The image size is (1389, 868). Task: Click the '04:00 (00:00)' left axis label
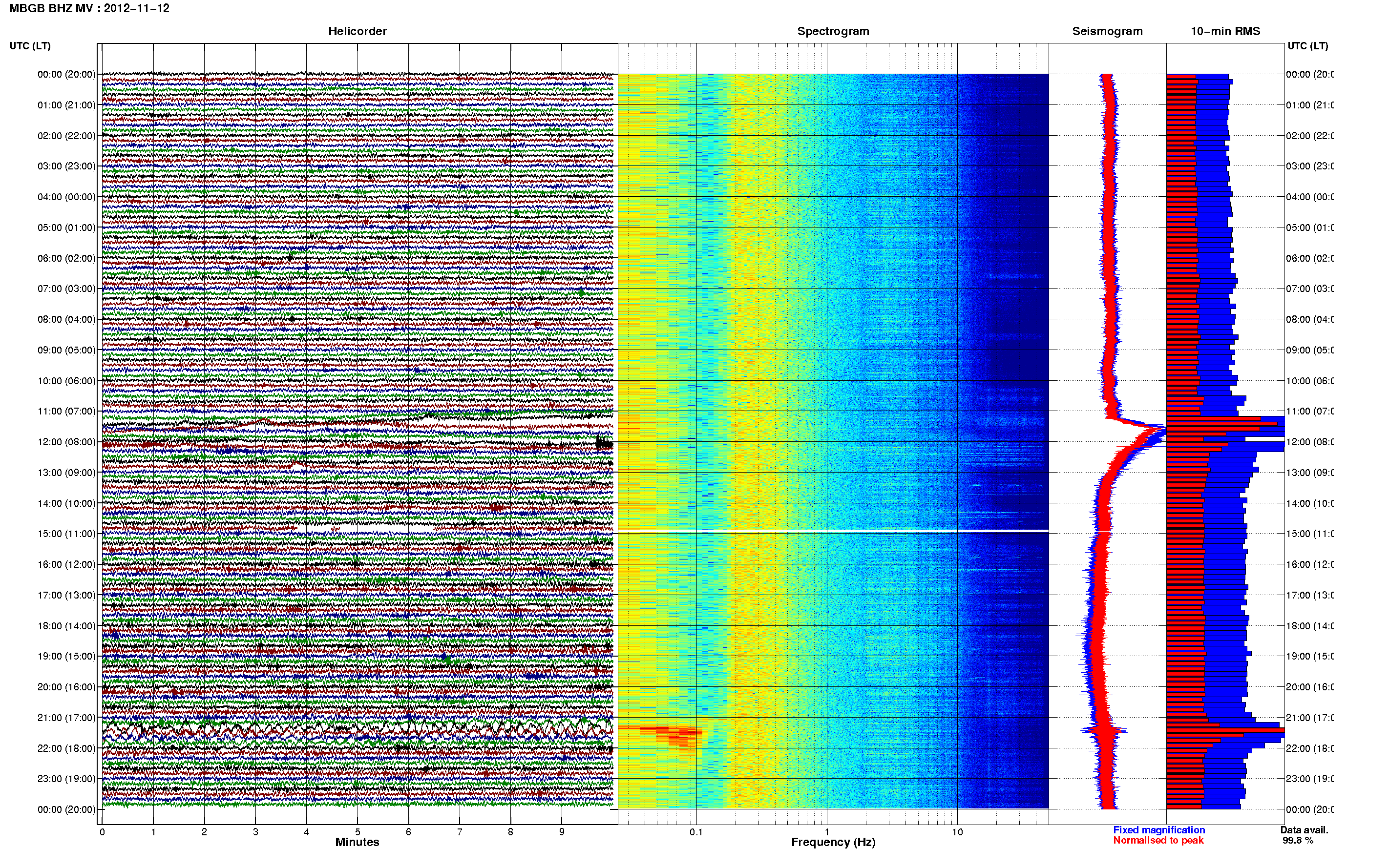[66, 197]
